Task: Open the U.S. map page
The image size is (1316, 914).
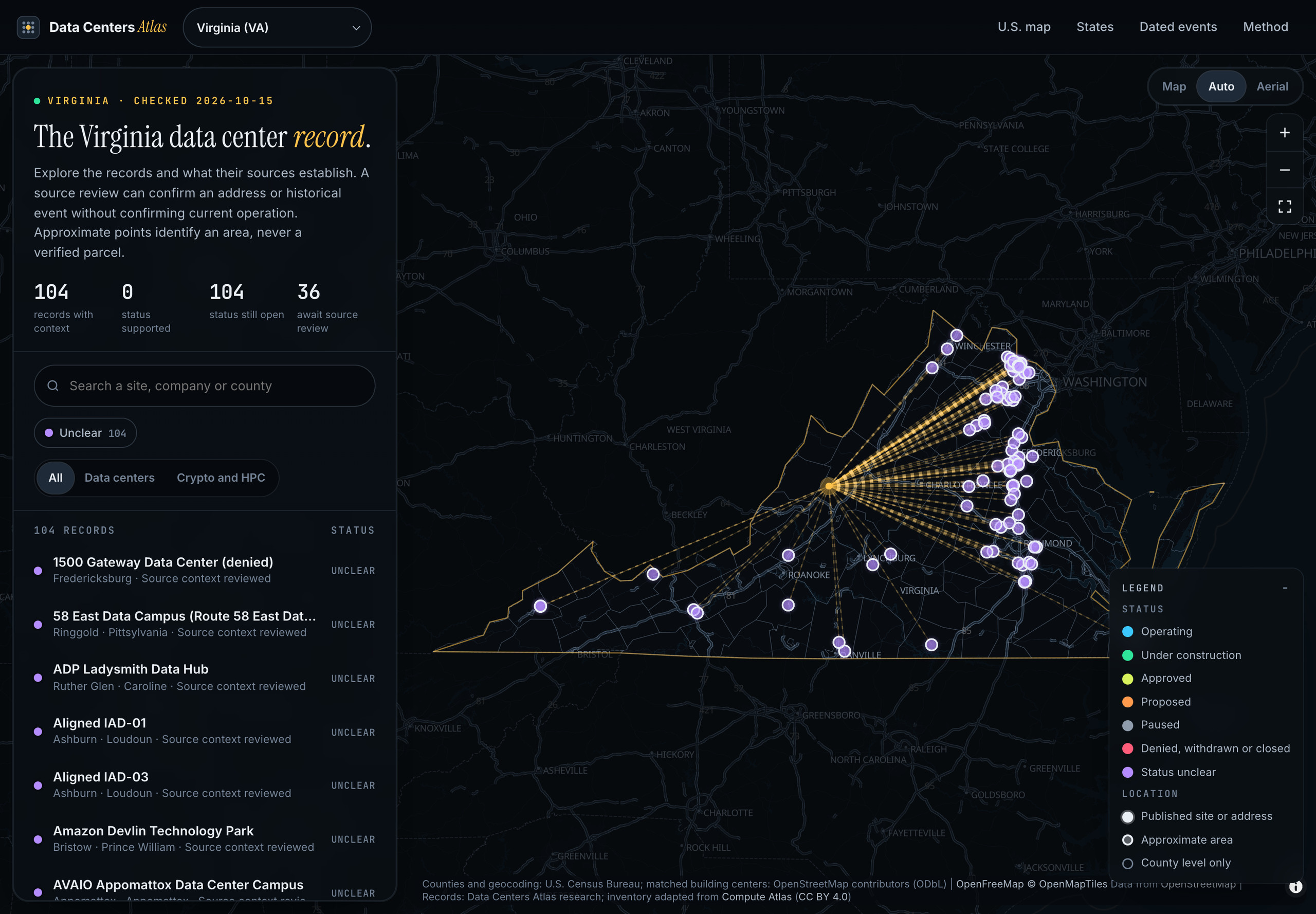Action: (1024, 27)
